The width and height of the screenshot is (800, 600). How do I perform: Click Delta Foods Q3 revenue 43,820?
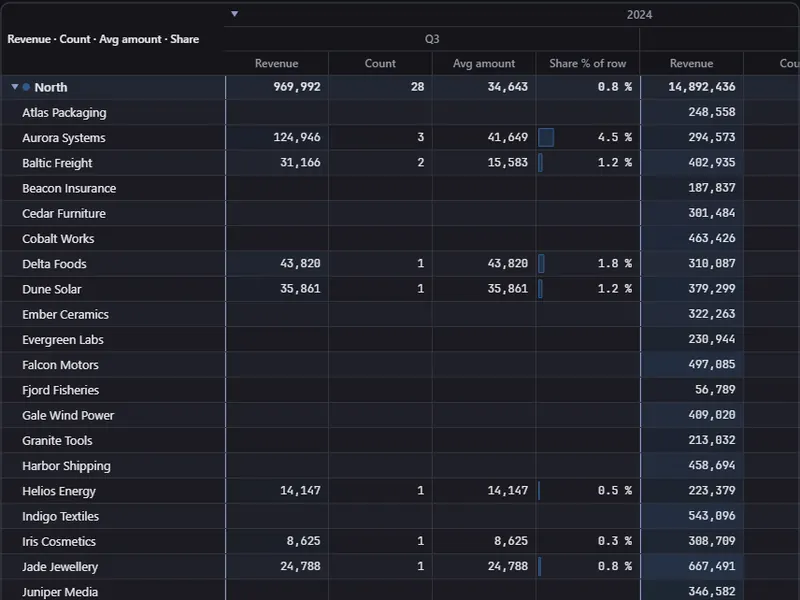(301, 263)
